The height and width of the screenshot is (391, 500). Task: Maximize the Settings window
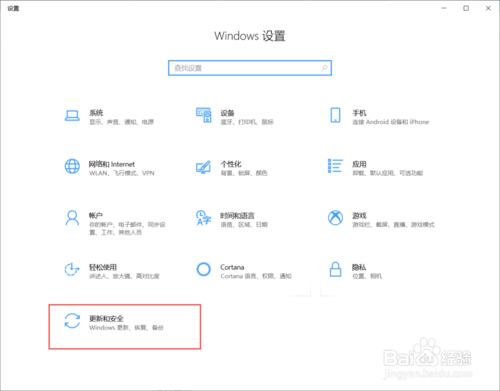[466, 8]
